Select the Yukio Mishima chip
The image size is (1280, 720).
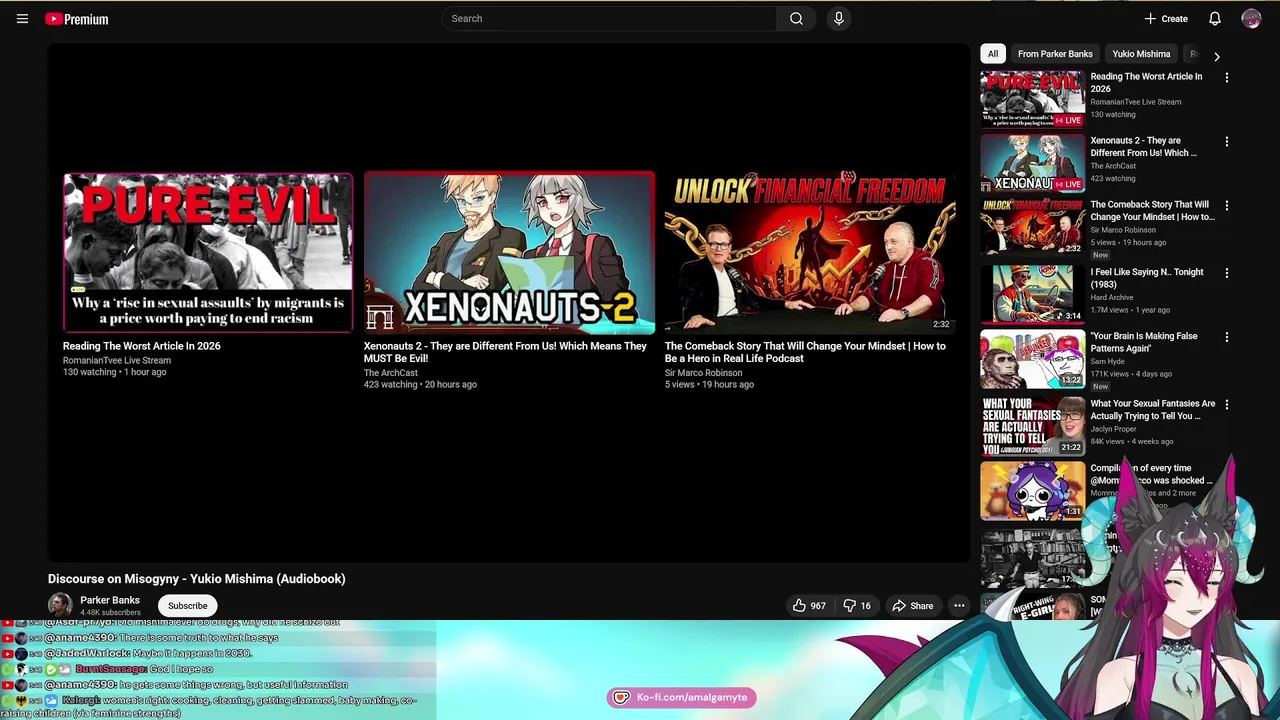click(x=1141, y=54)
